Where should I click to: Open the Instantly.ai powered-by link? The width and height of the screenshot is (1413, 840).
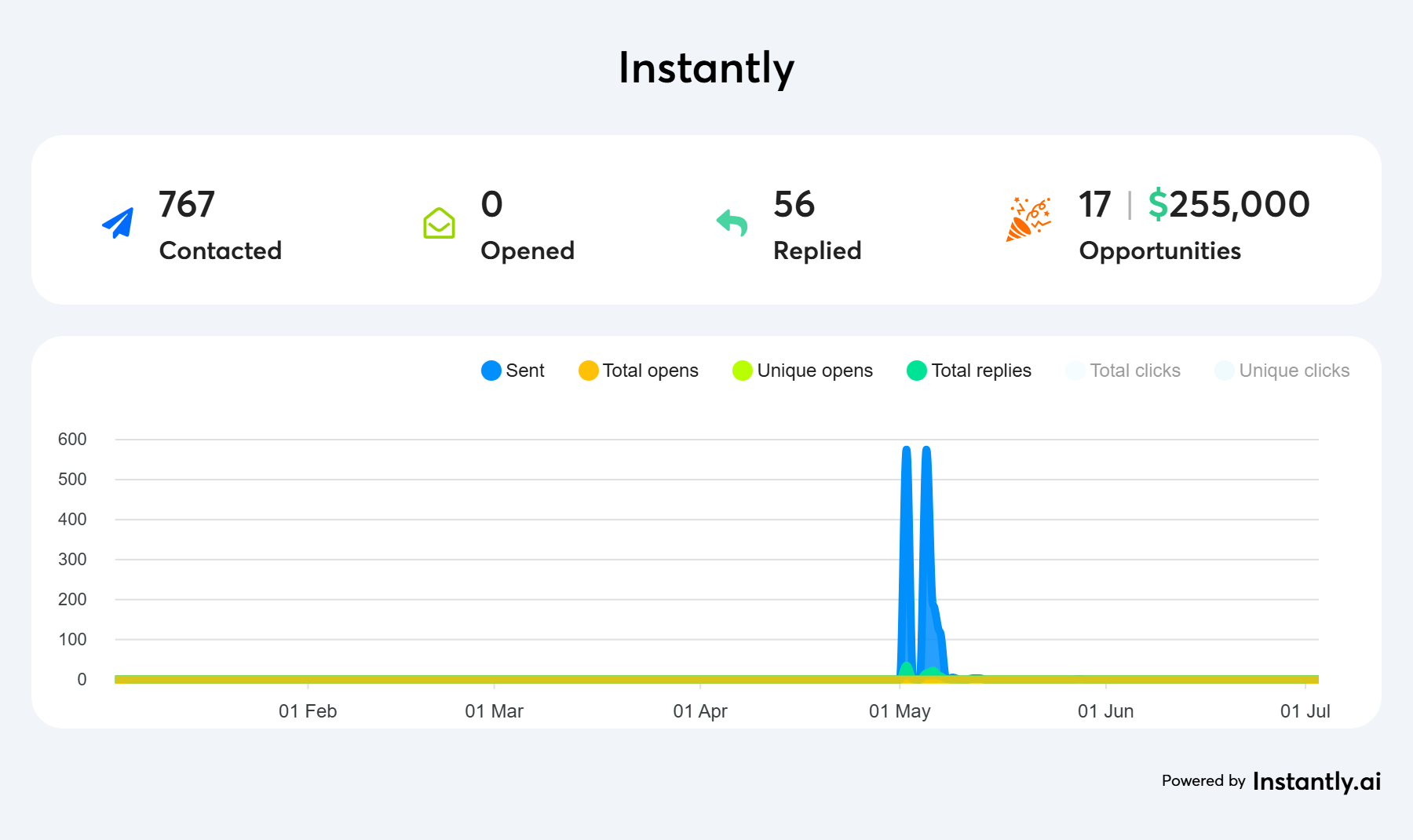tap(1316, 781)
